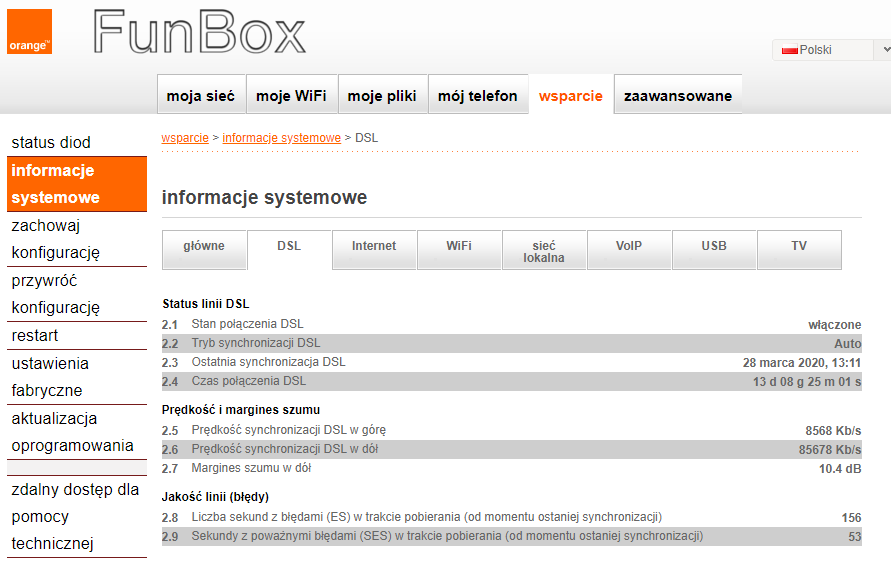Open aktualizacja oprogramowania sidebar item
This screenshot has width=891, height=569.
tap(72, 432)
